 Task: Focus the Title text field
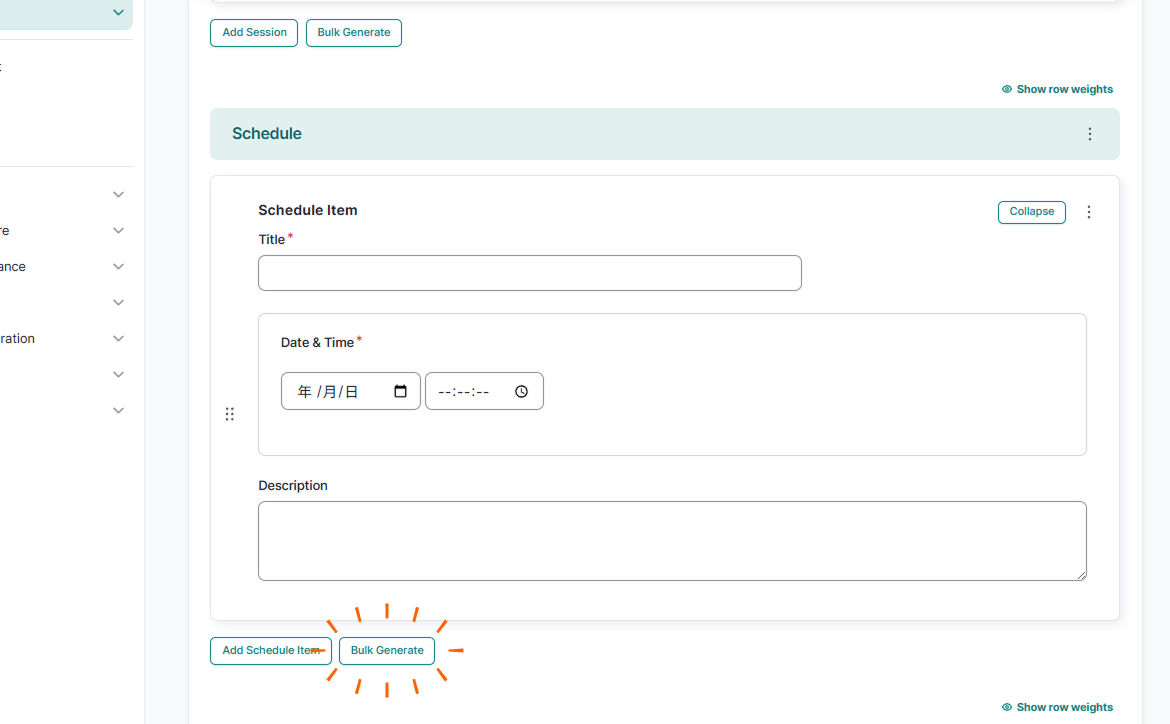pyautogui.click(x=529, y=273)
